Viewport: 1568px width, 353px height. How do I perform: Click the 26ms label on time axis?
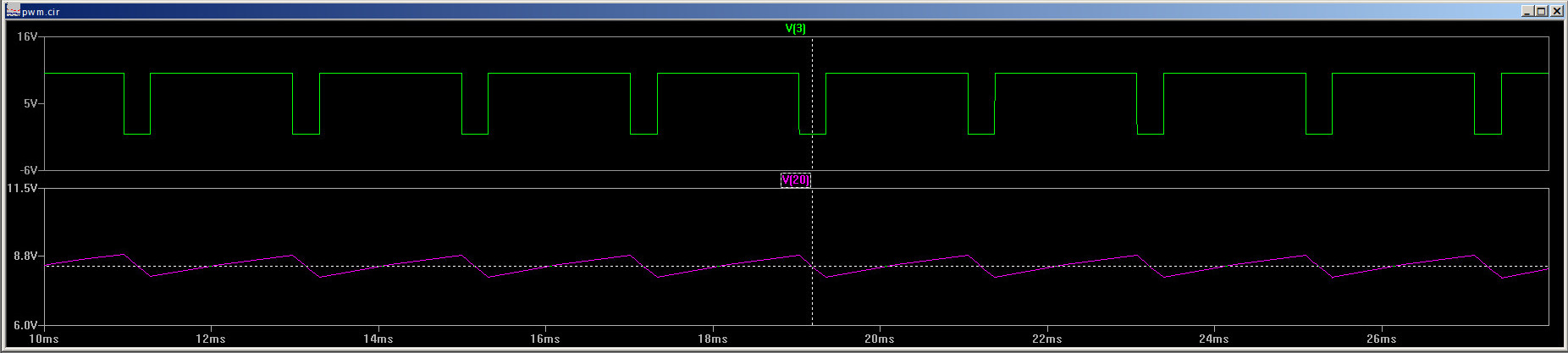[x=1381, y=339]
